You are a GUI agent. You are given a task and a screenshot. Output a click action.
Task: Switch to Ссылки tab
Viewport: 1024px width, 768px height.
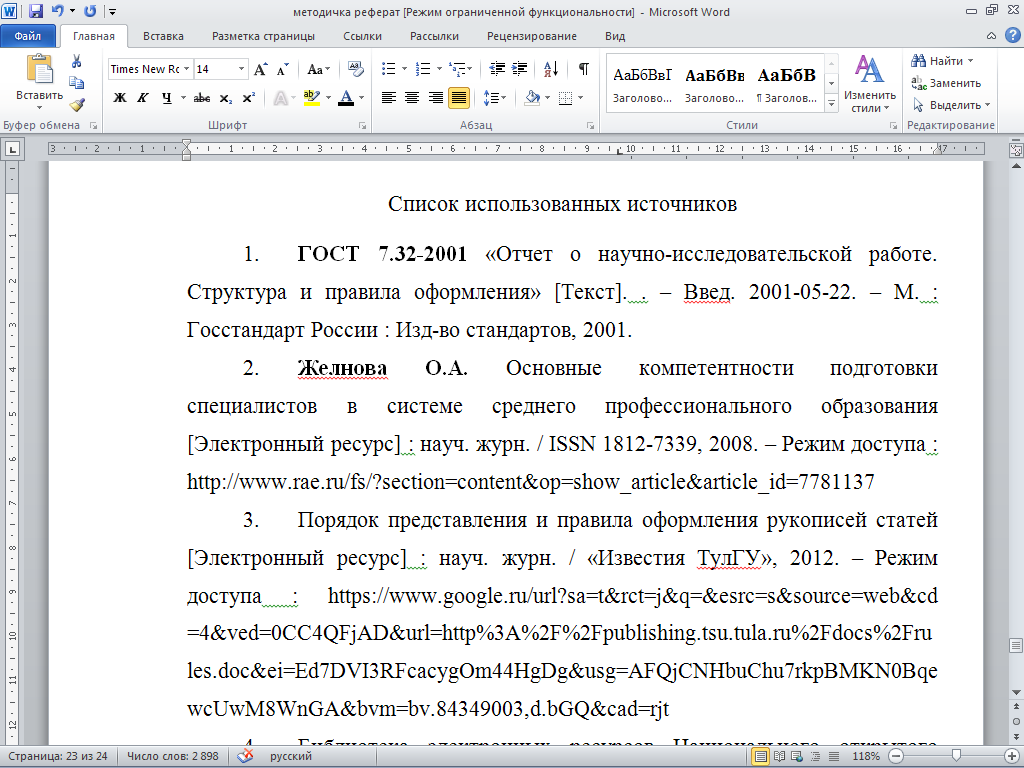tap(362, 36)
